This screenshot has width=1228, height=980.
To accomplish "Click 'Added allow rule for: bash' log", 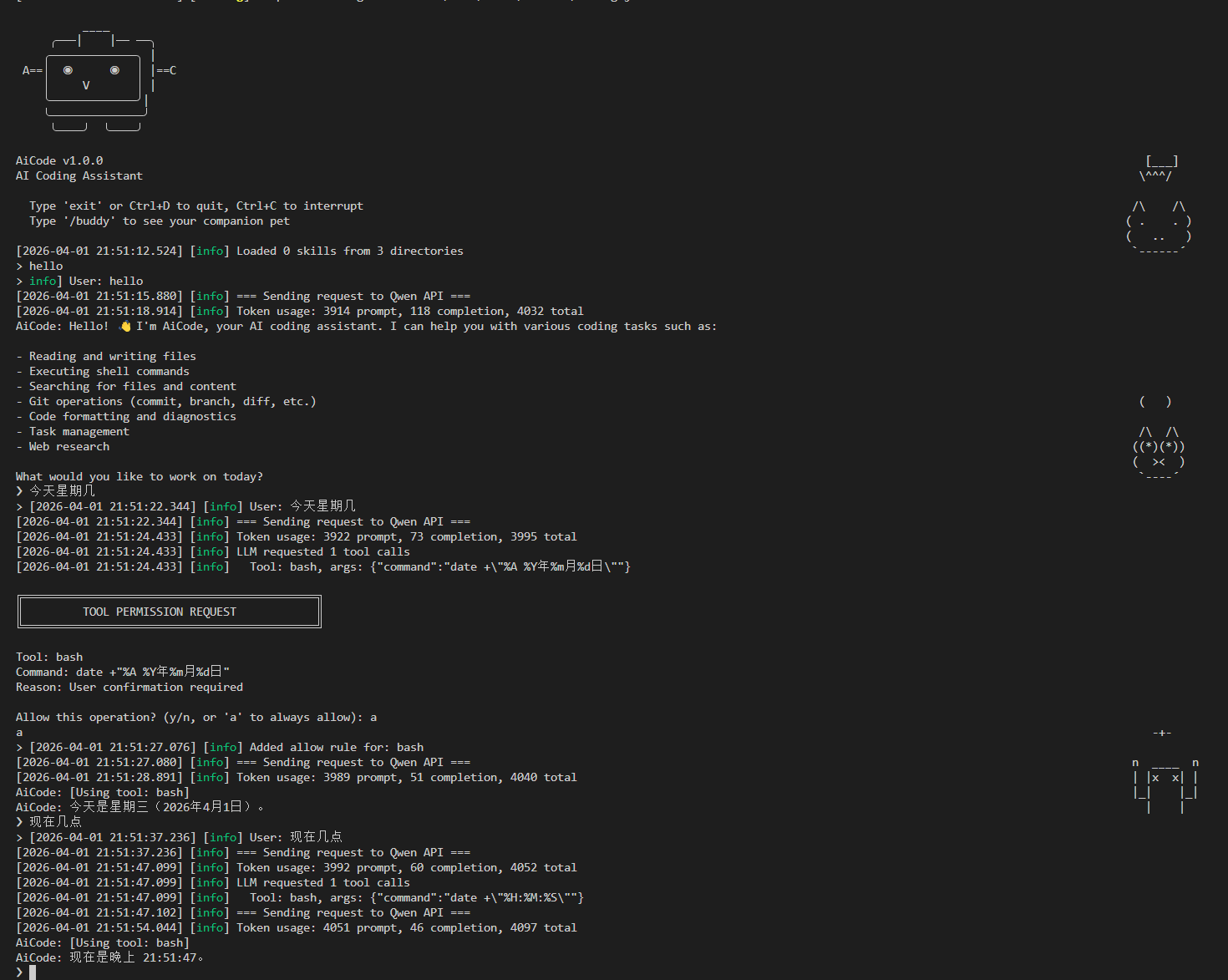I will click(x=220, y=747).
